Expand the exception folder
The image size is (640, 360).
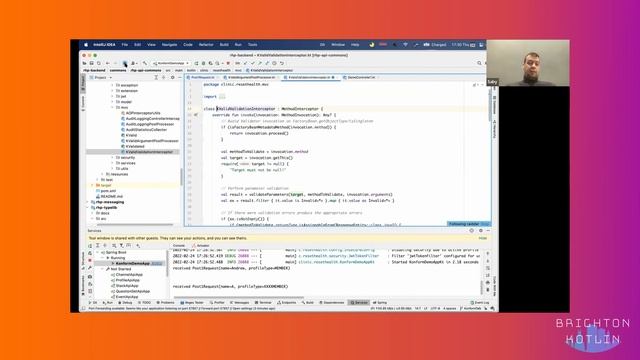tap(113, 85)
